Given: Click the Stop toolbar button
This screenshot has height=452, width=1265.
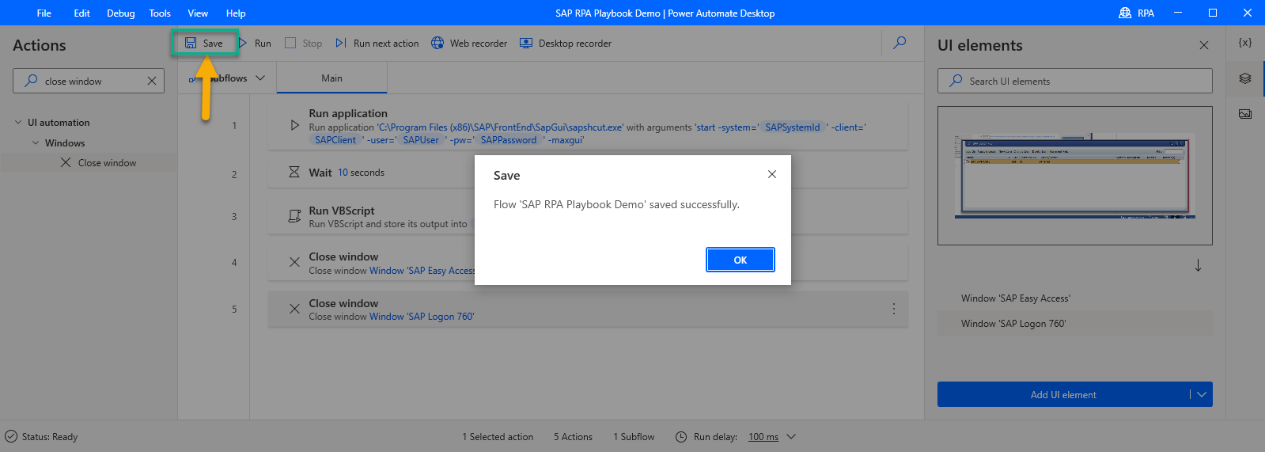Looking at the screenshot, I should 304,43.
